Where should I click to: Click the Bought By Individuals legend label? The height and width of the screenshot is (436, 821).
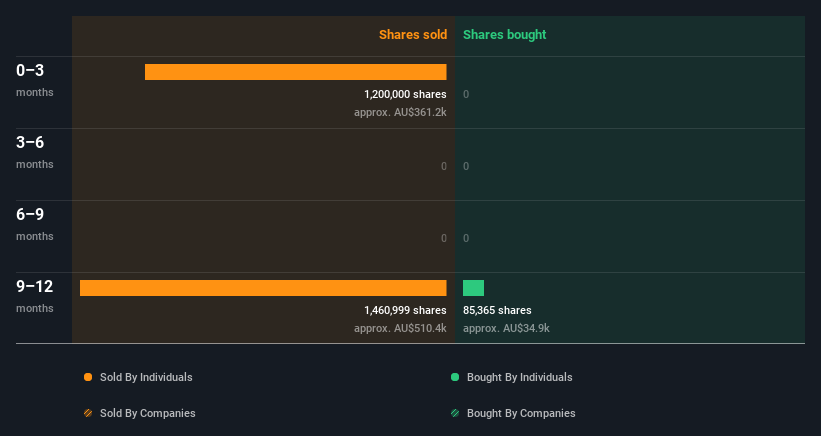pos(519,377)
